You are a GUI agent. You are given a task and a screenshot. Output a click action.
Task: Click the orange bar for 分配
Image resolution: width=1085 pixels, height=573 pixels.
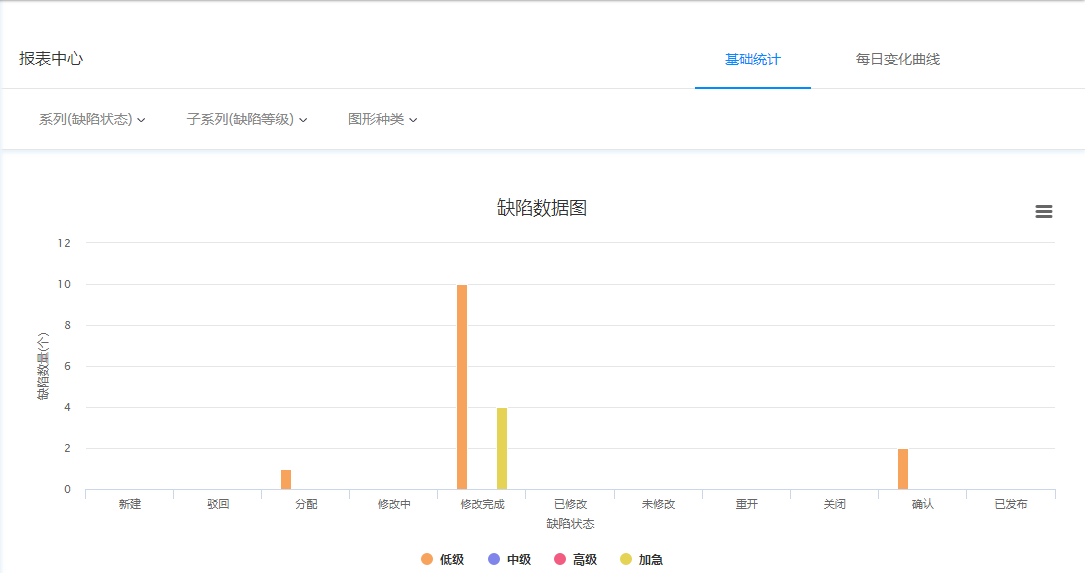tap(286, 479)
